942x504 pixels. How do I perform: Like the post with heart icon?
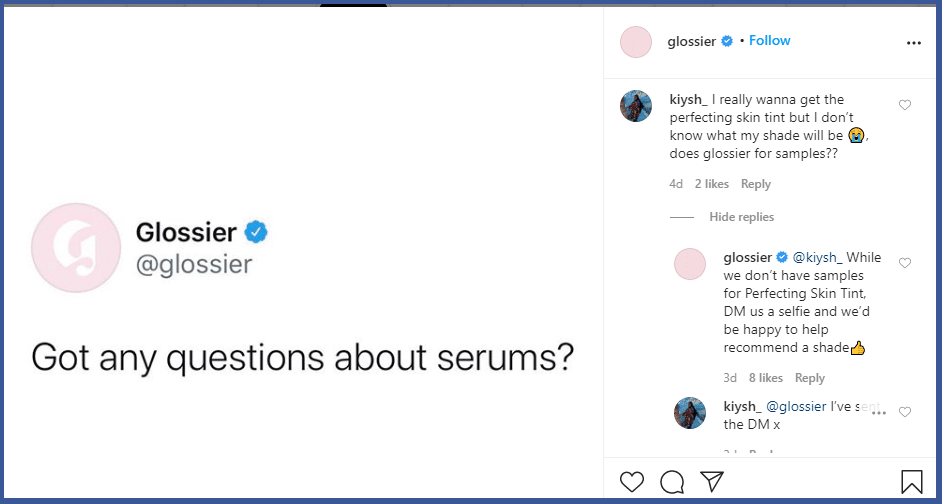pyautogui.click(x=632, y=481)
